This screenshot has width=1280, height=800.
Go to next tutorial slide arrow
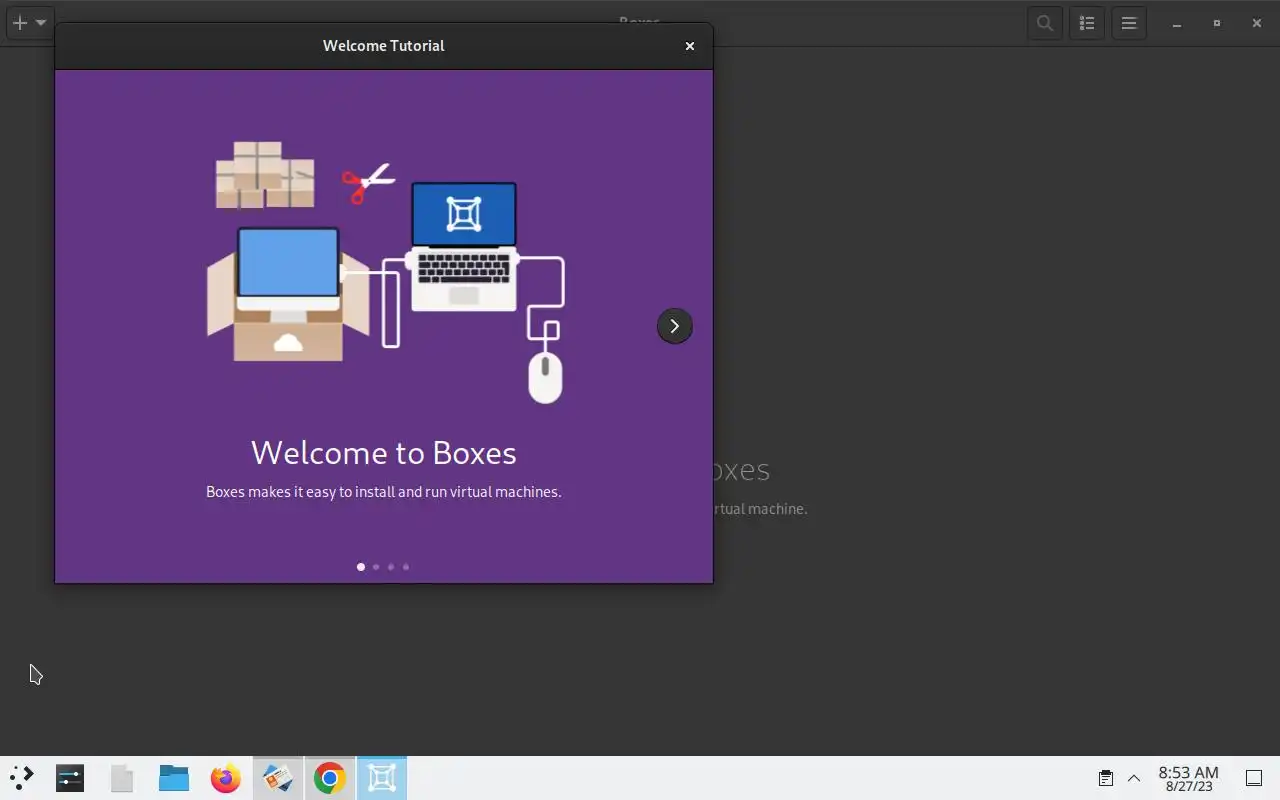(x=674, y=326)
